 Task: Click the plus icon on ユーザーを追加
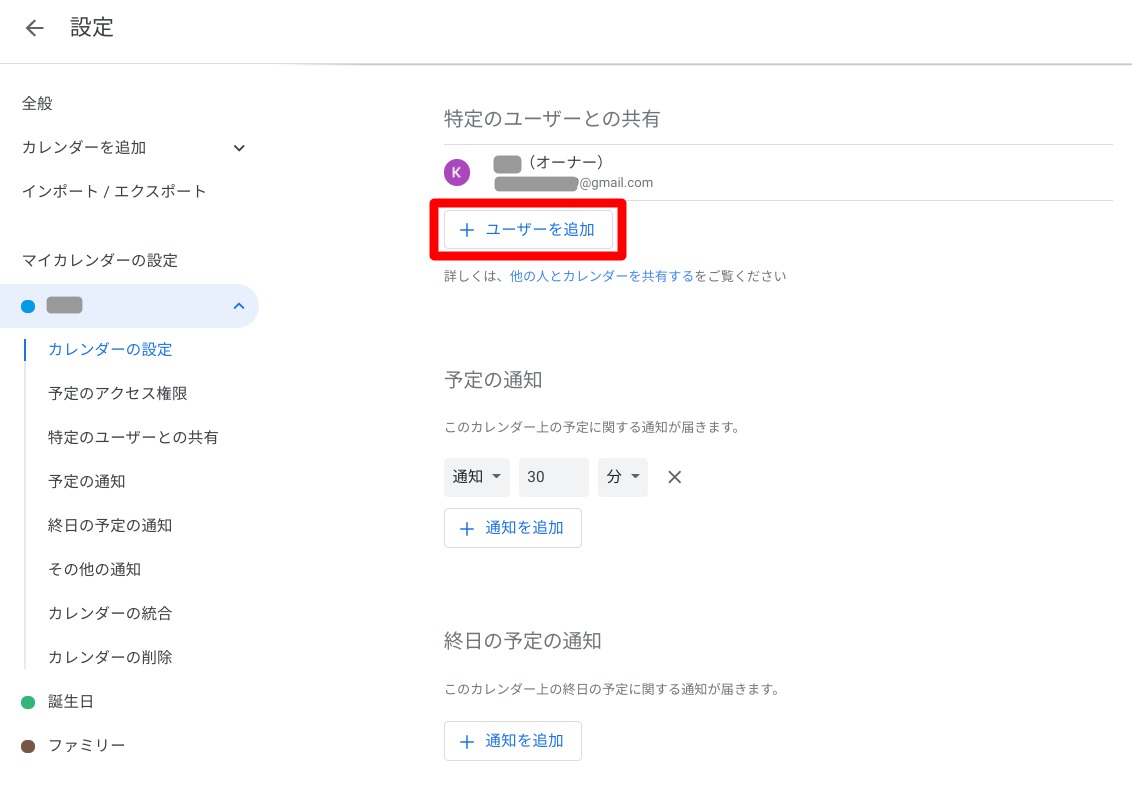[467, 230]
